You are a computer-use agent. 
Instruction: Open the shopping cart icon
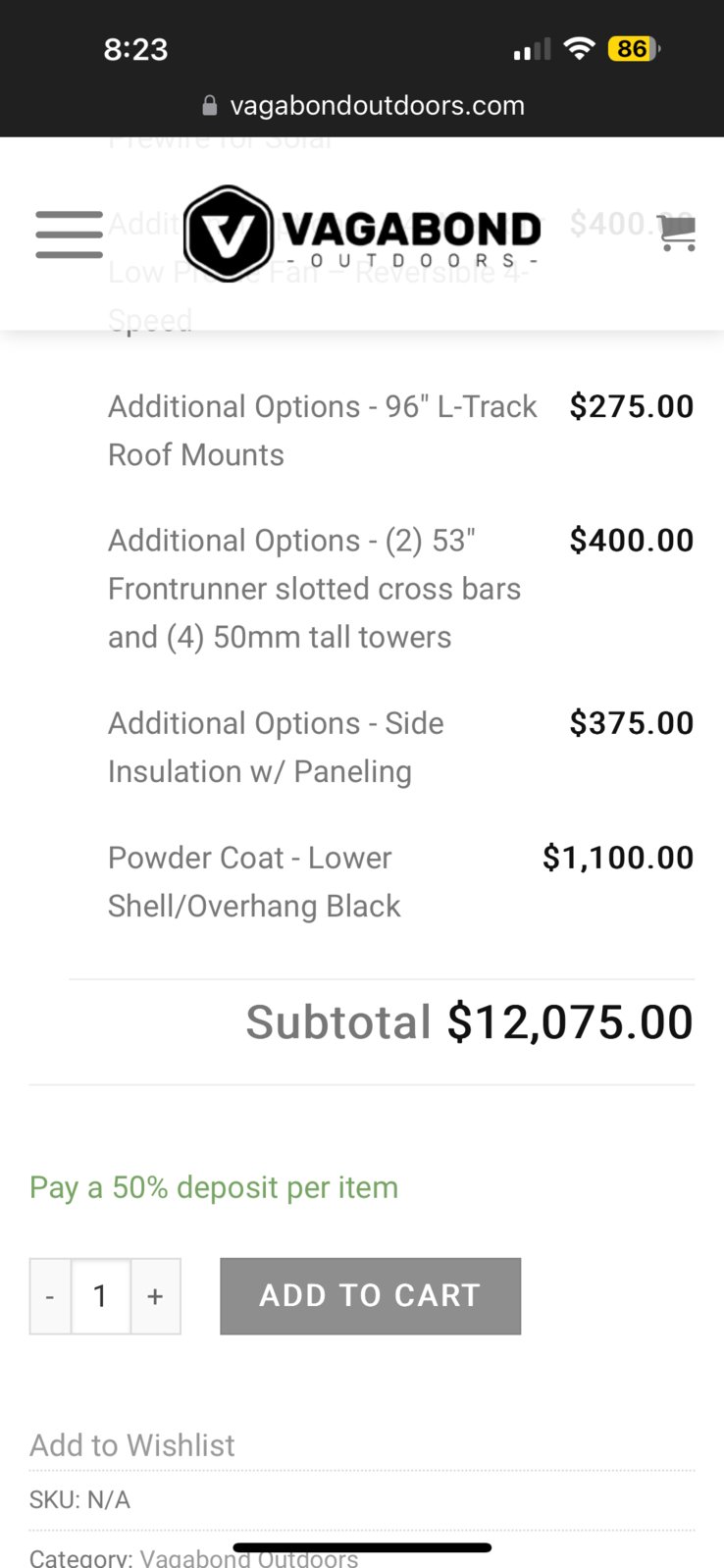pyautogui.click(x=677, y=233)
